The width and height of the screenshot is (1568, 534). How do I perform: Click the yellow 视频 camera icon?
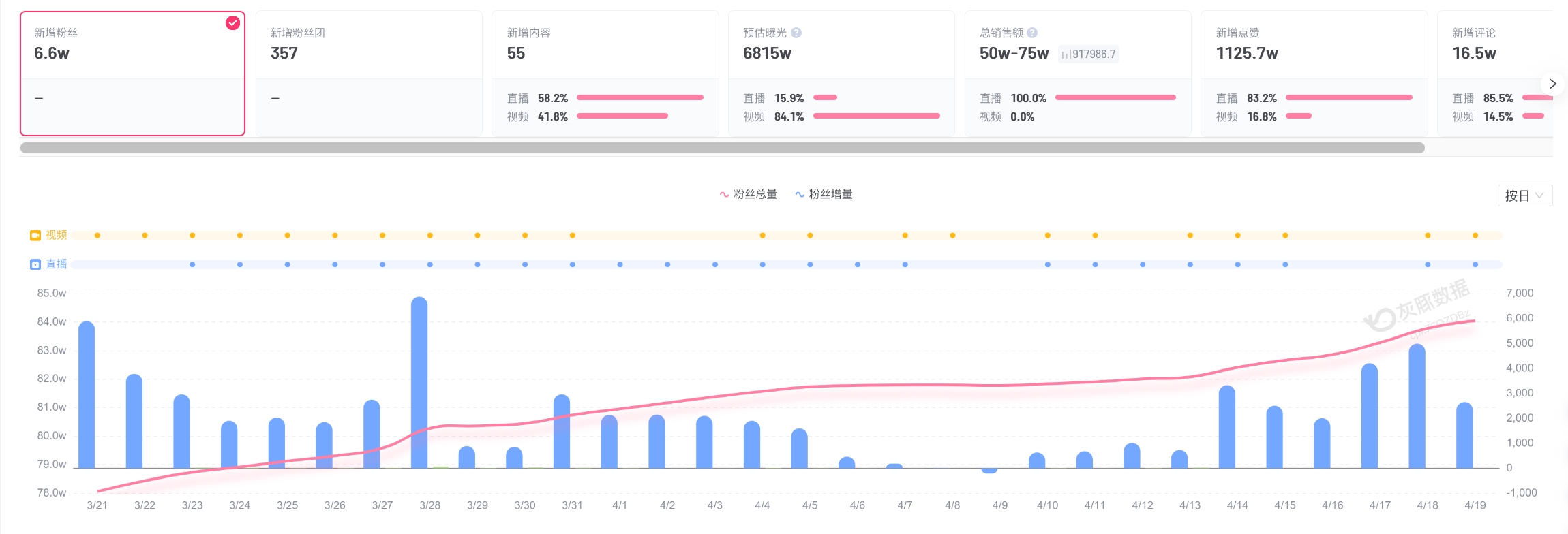[x=35, y=235]
